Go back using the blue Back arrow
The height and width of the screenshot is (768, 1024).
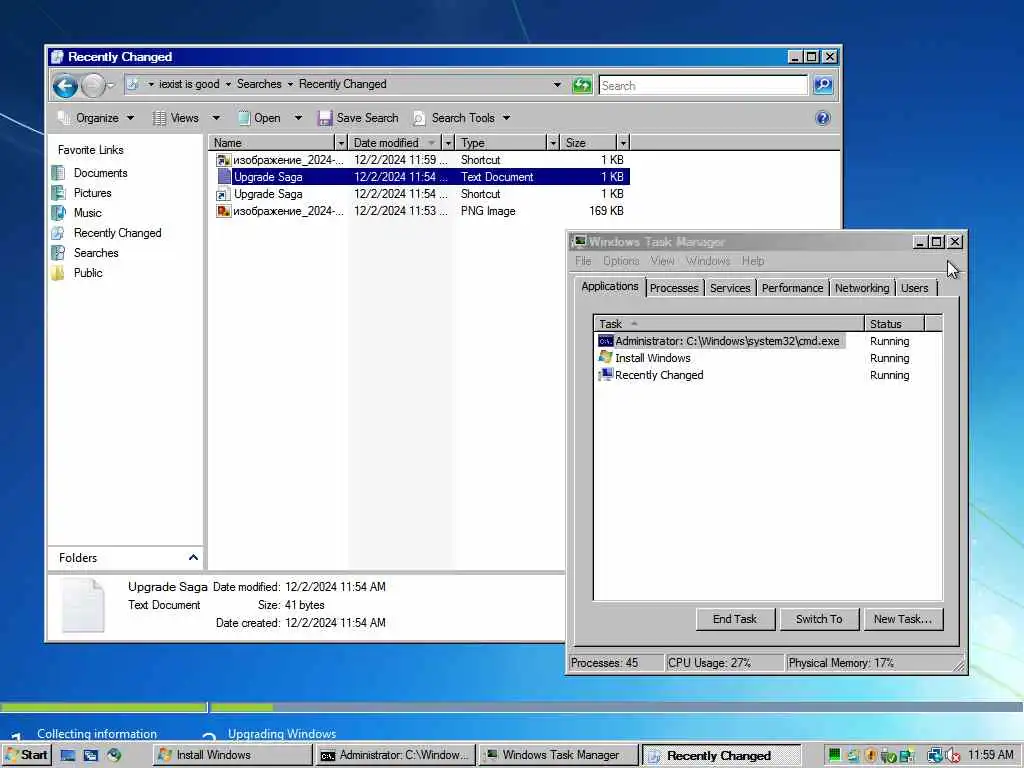pyautogui.click(x=65, y=86)
